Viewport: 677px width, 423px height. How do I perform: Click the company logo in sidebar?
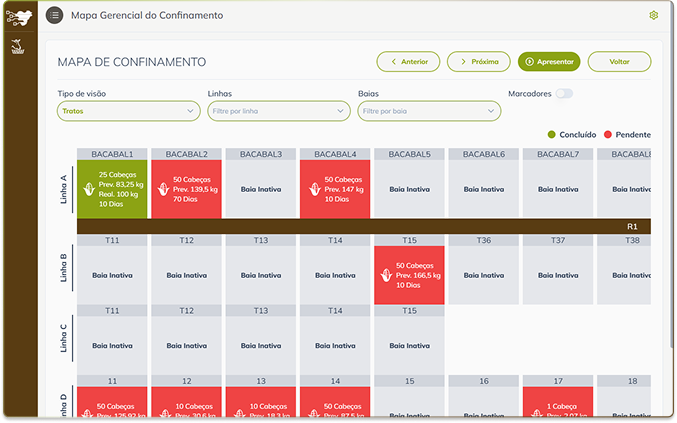point(19,18)
